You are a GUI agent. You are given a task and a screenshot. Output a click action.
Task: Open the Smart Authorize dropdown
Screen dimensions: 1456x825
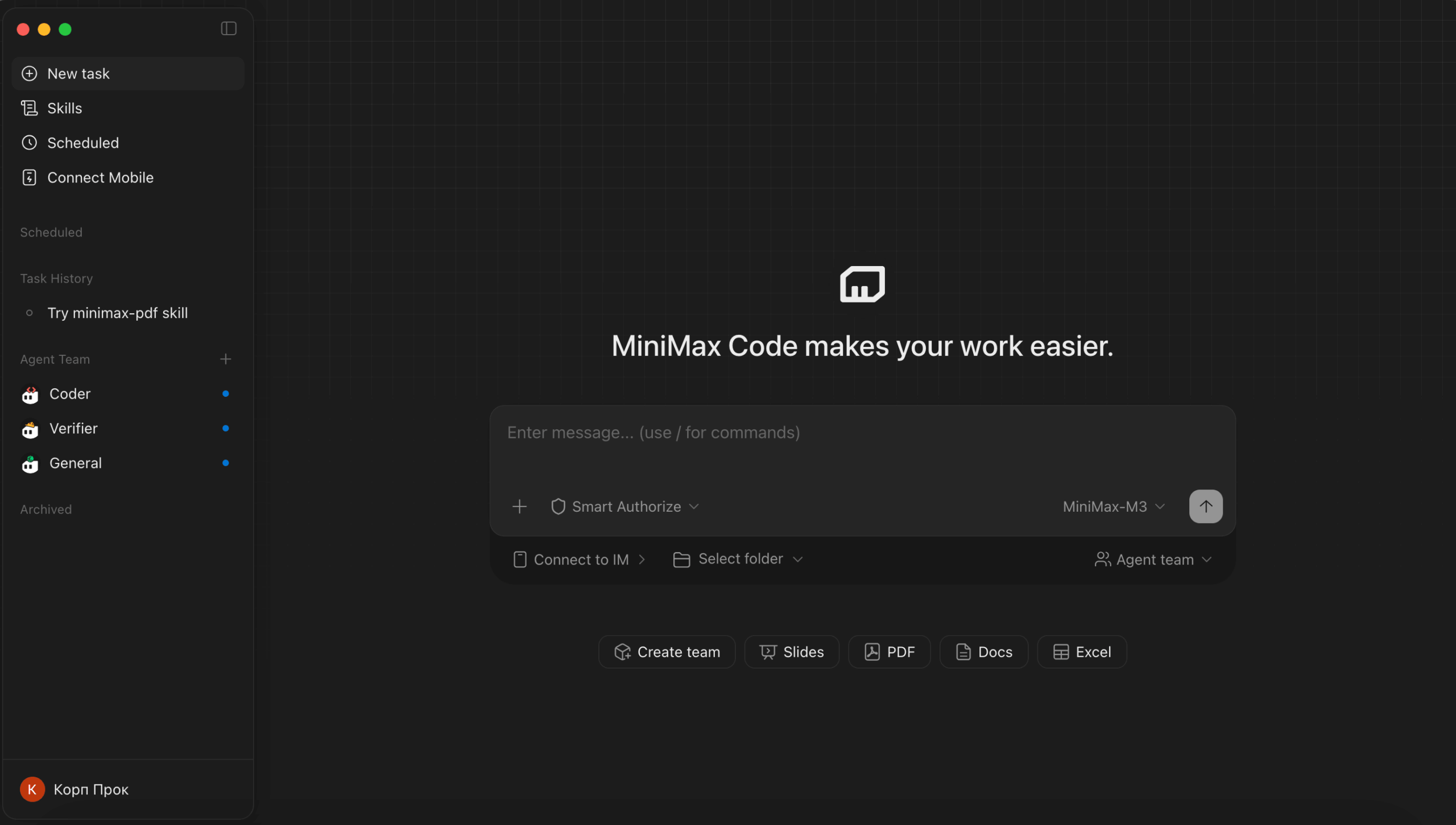pos(625,506)
